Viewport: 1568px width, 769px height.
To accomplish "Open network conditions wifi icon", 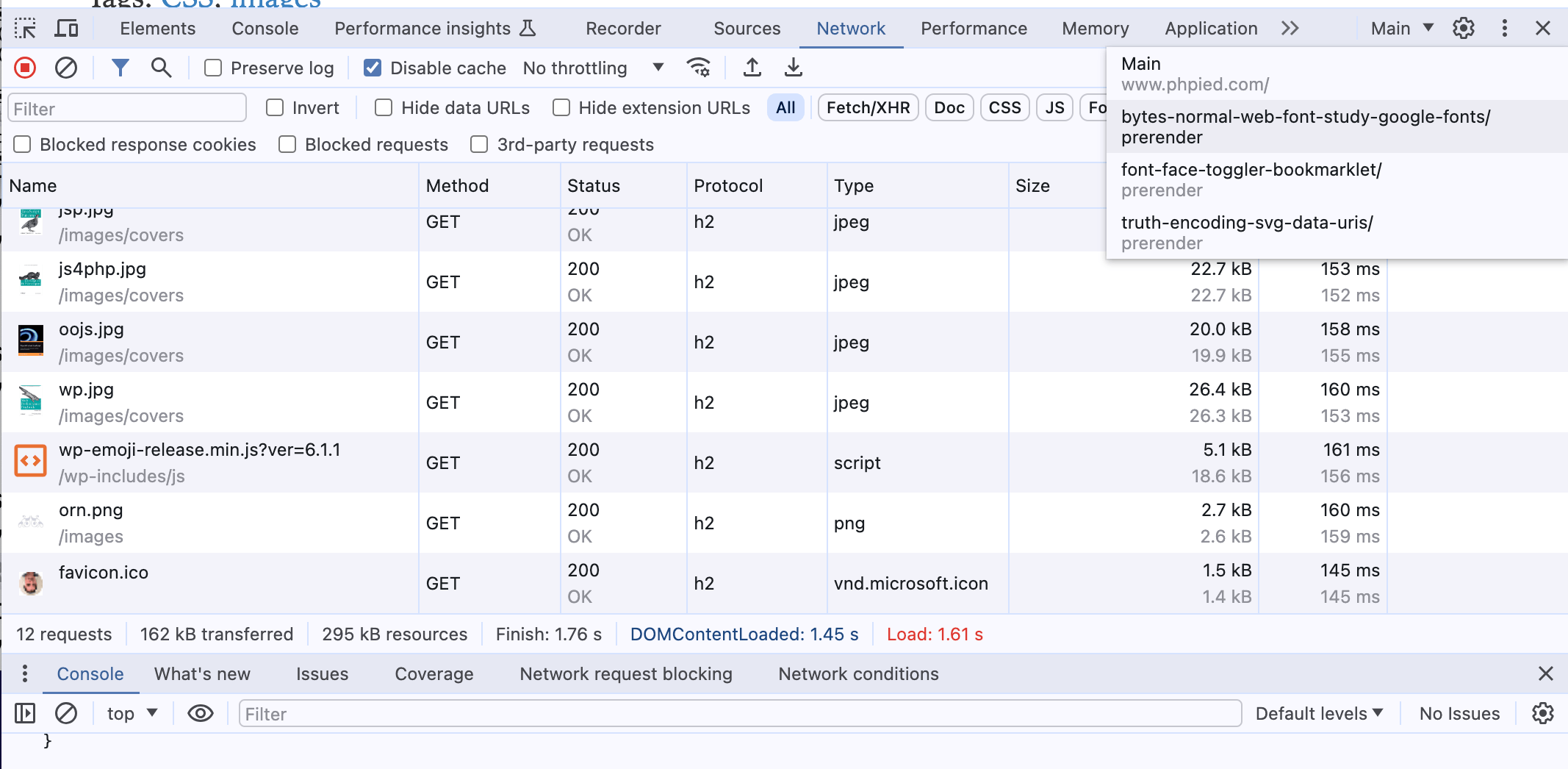I will click(x=698, y=68).
